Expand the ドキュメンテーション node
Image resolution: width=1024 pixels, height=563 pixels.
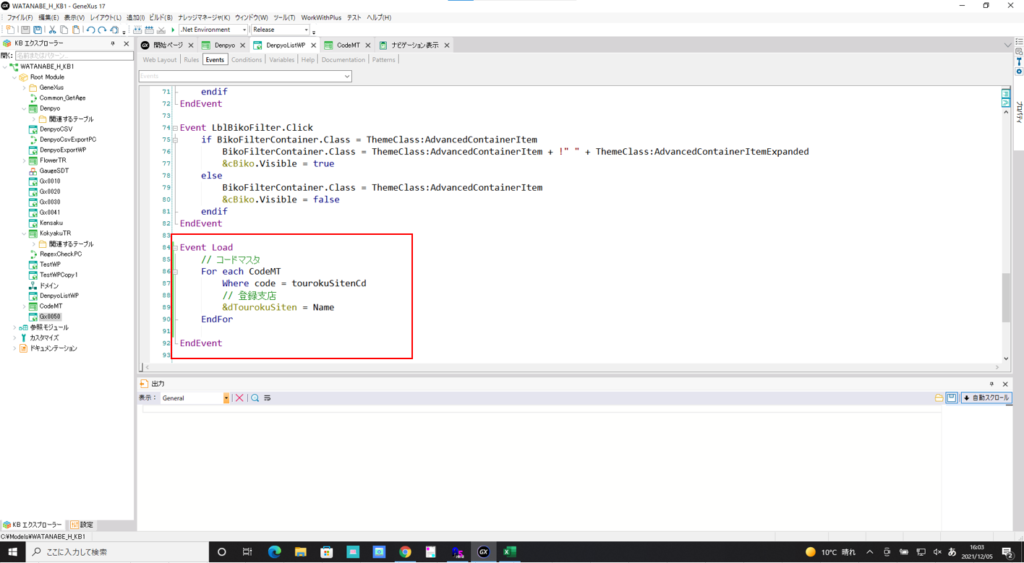(x=14, y=348)
